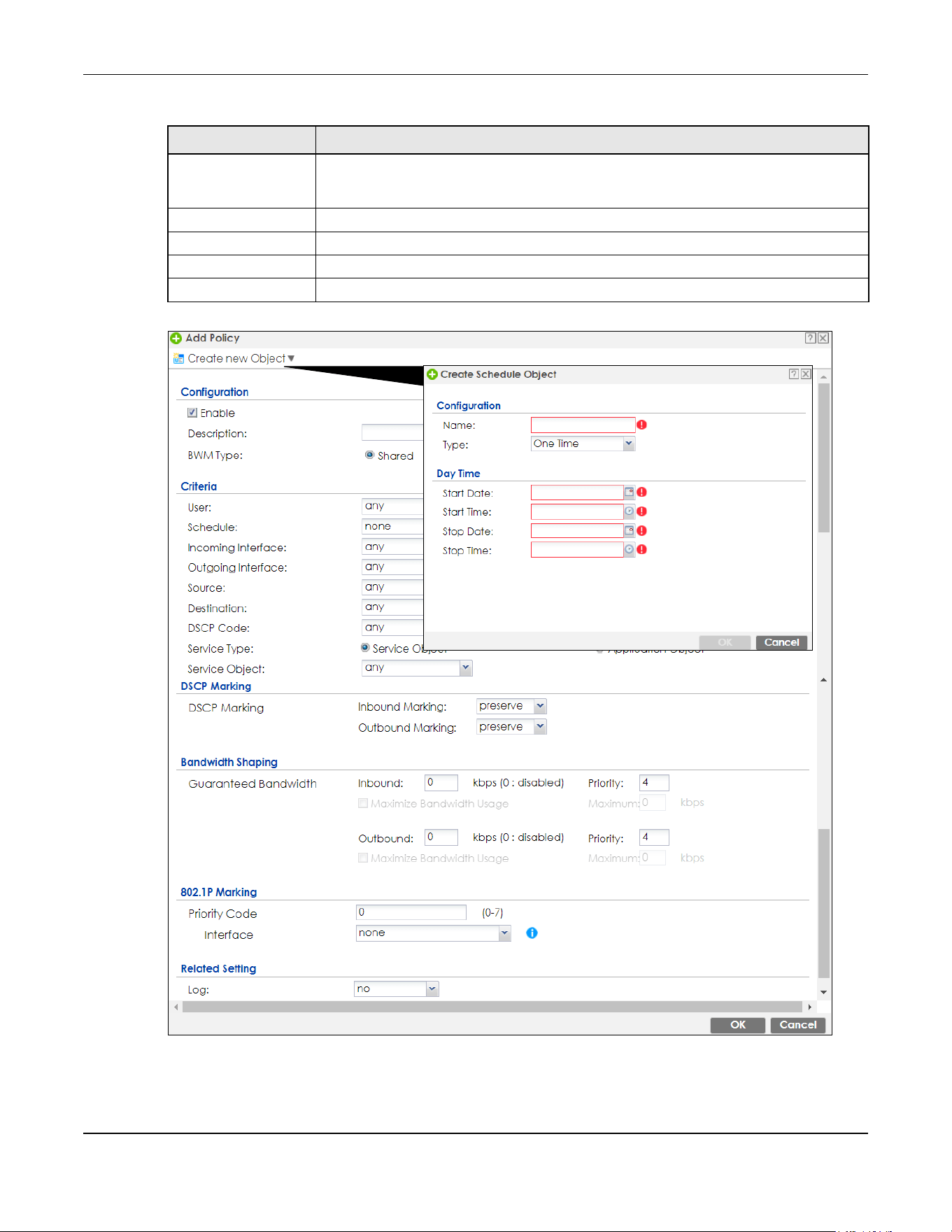Screen dimensions: 952x1232
Task: Open the Destination criteria dropdown
Action: click(x=392, y=607)
